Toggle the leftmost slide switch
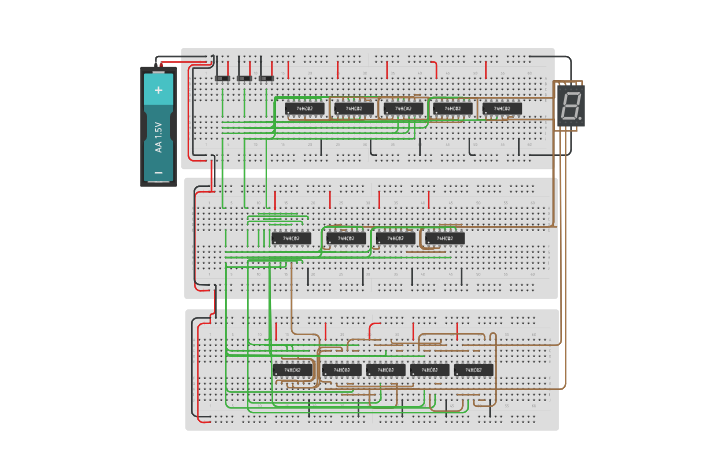725x453 pixels. (222, 78)
